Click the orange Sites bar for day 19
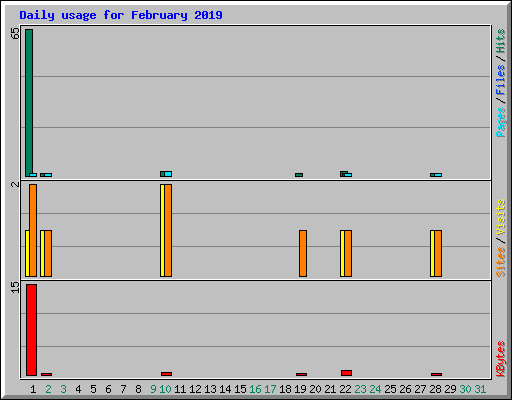Viewport: 512px width, 400px height. pyautogui.click(x=303, y=253)
